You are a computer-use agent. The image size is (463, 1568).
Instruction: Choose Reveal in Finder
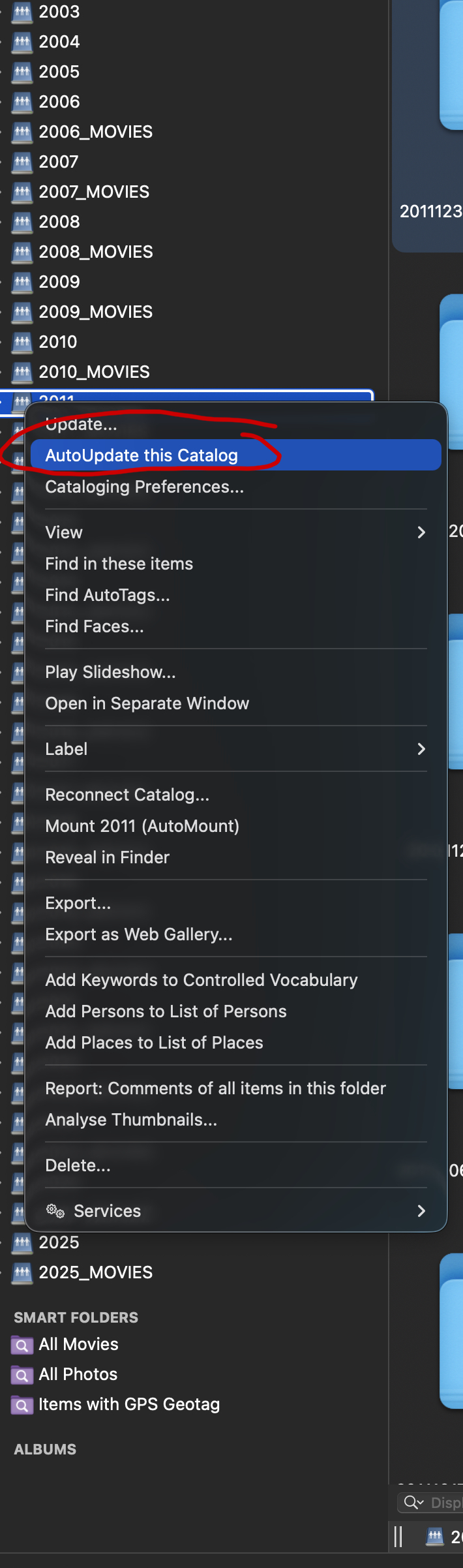coord(108,857)
